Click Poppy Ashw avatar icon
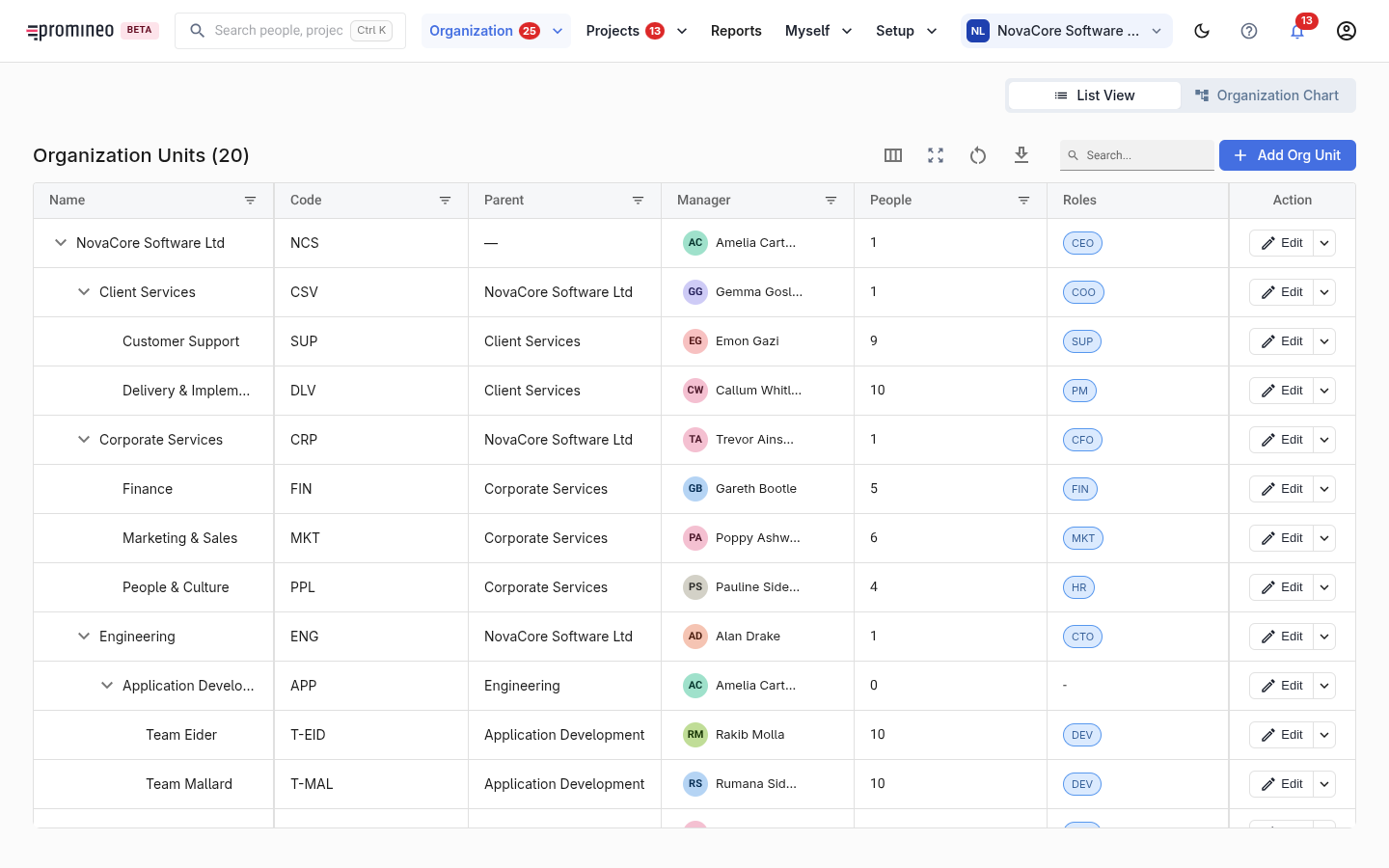Image resolution: width=1389 pixels, height=868 pixels. tap(695, 538)
